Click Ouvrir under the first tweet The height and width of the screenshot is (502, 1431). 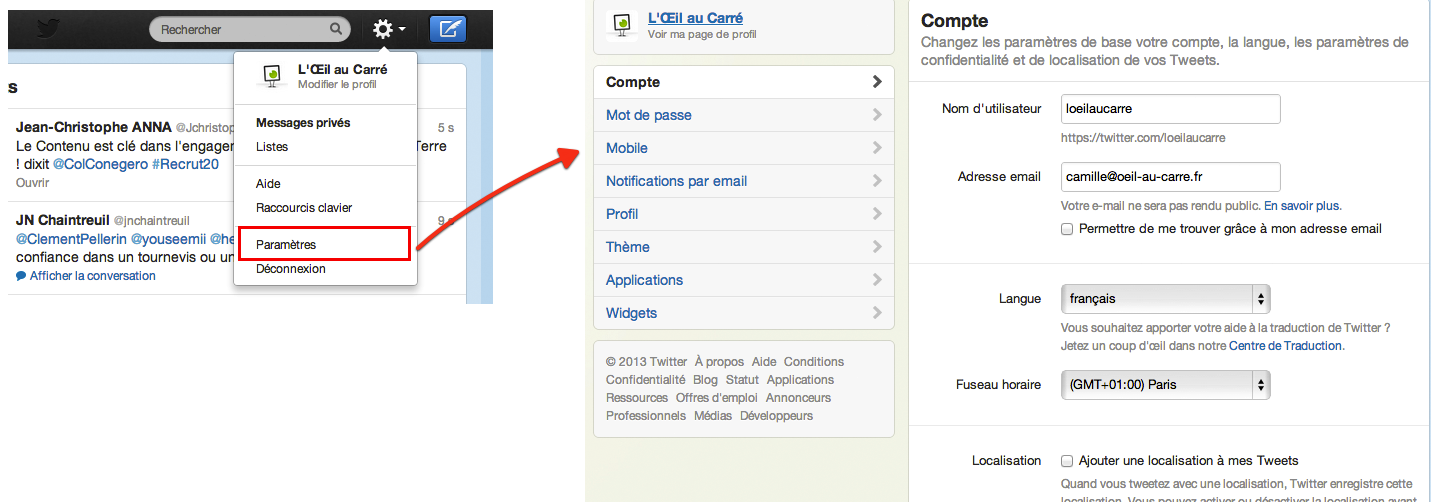pos(32,183)
